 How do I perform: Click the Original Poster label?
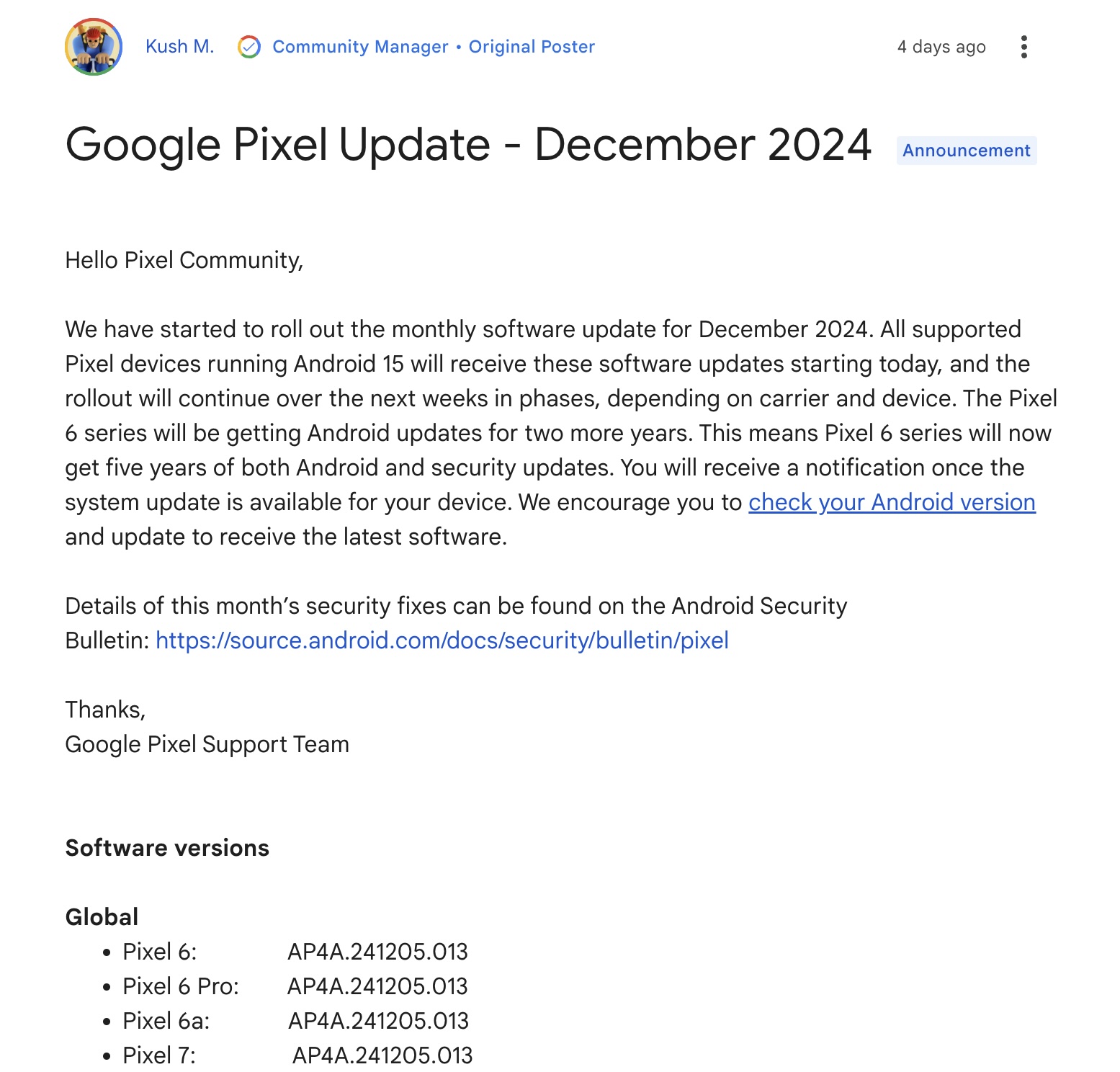click(x=532, y=47)
